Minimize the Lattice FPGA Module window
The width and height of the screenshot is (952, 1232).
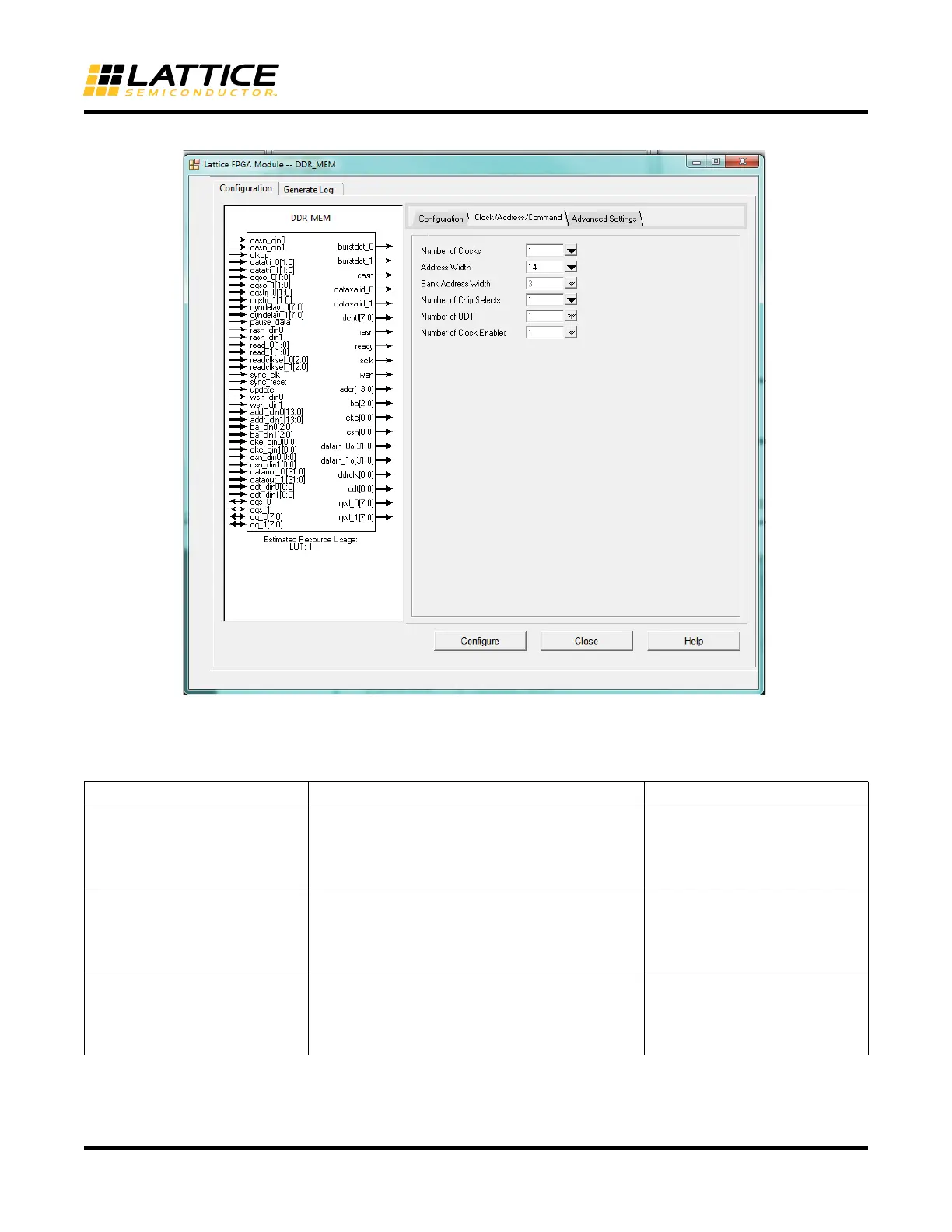696,162
